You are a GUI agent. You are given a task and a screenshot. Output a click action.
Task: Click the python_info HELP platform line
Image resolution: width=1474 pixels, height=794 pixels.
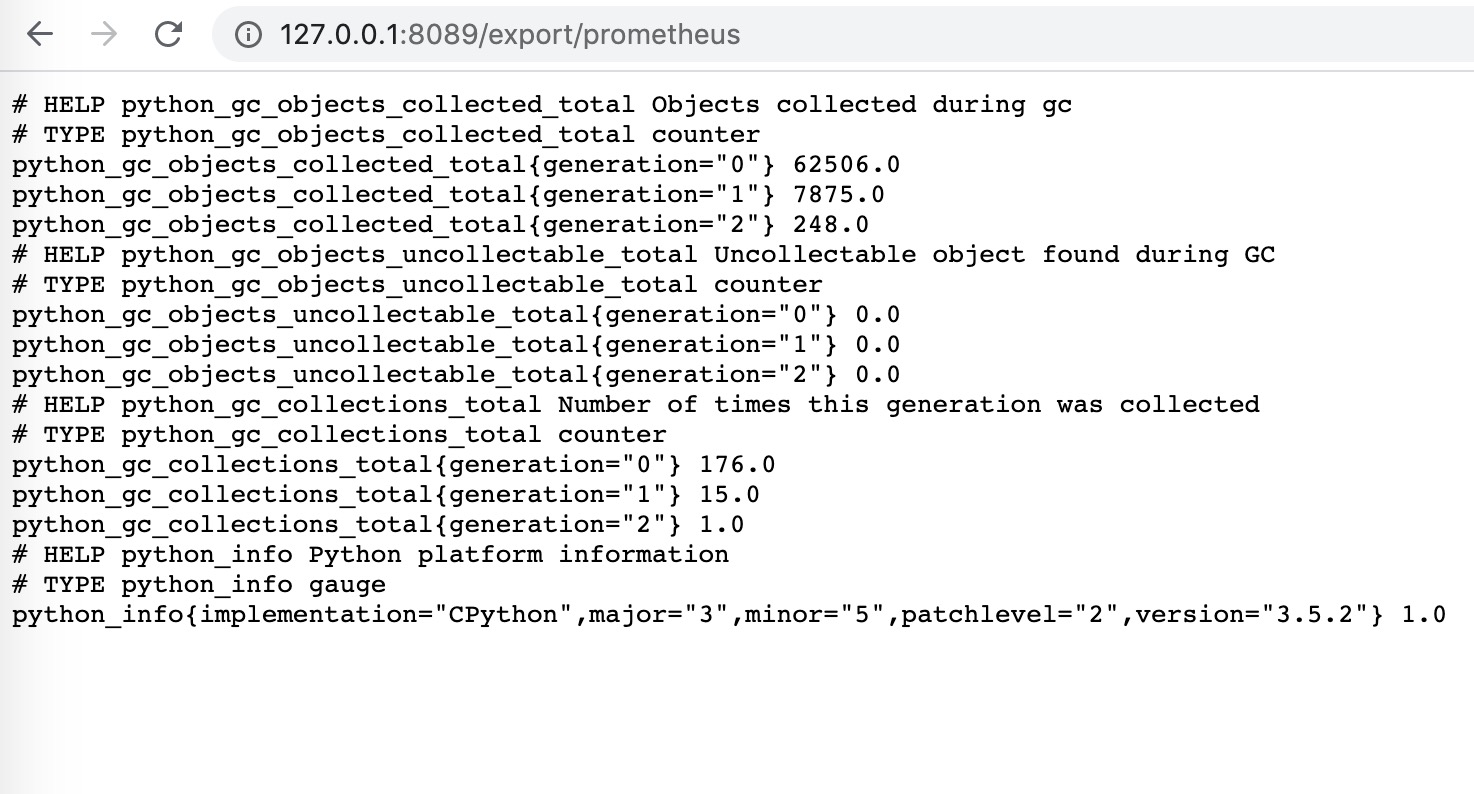370,555
